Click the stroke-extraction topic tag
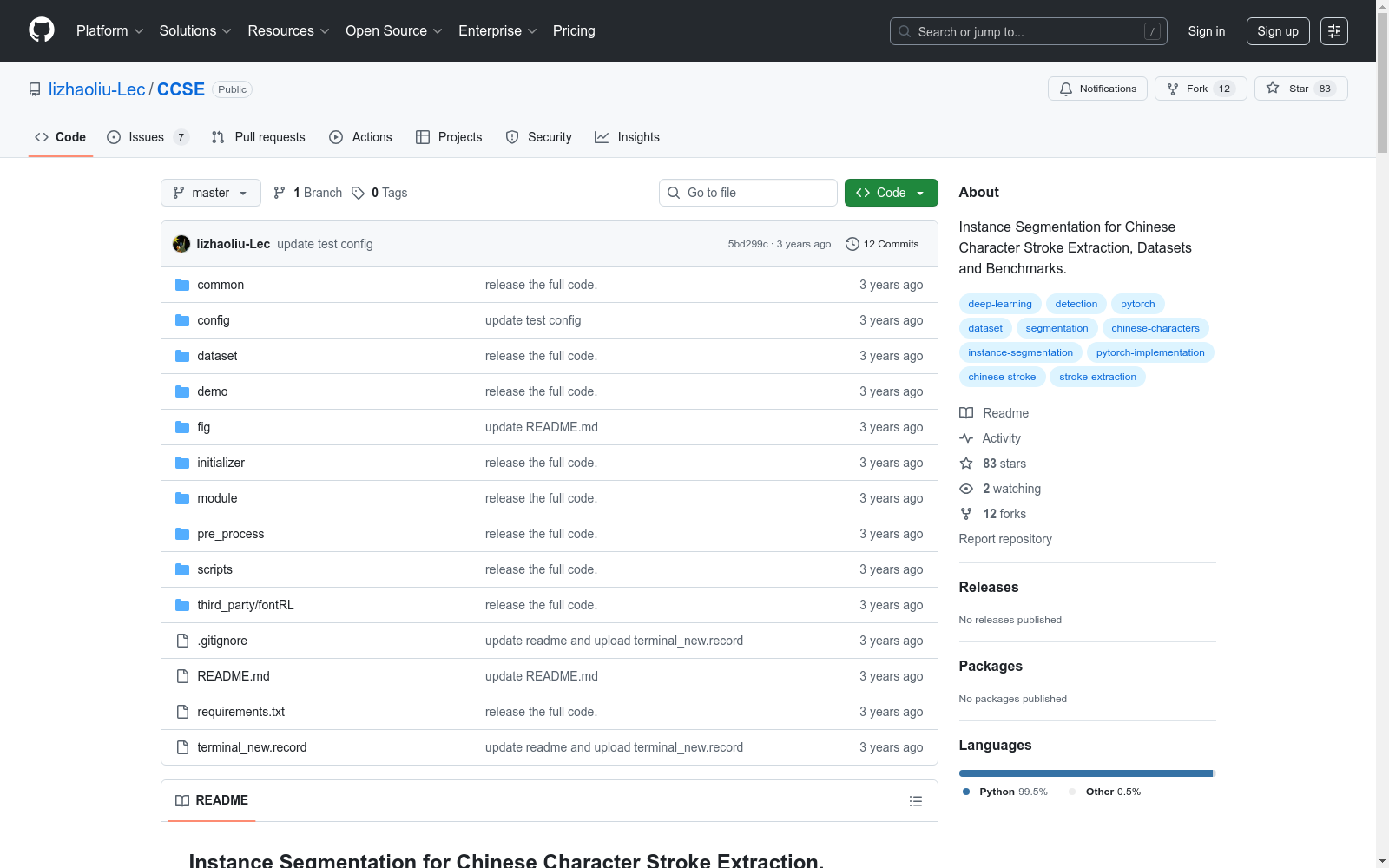Image resolution: width=1389 pixels, height=868 pixels. click(1097, 377)
